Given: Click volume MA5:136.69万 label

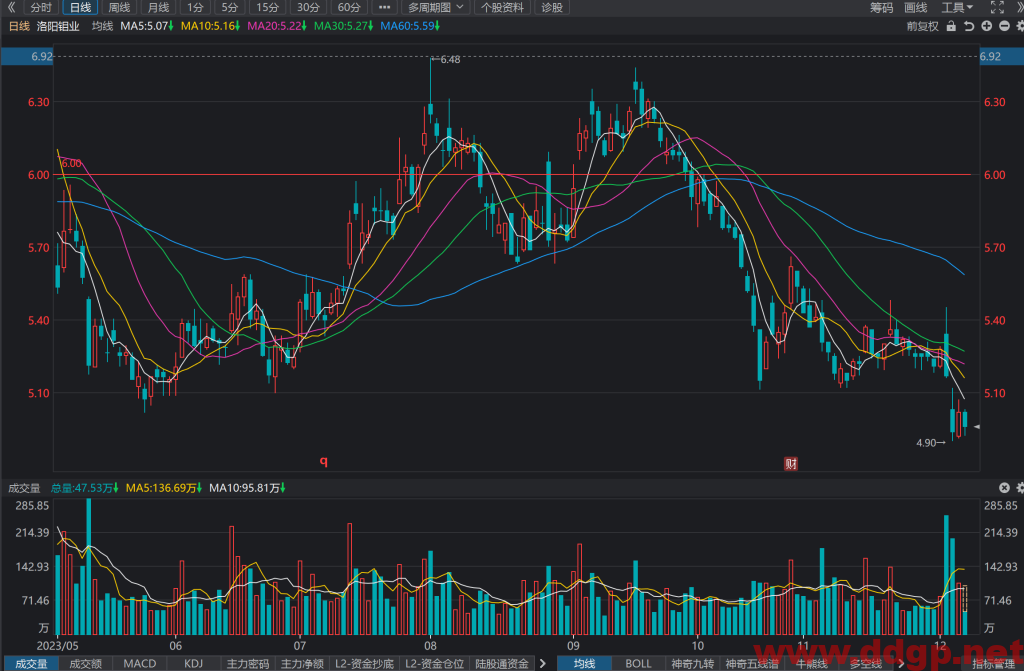Looking at the screenshot, I should pyautogui.click(x=164, y=488).
